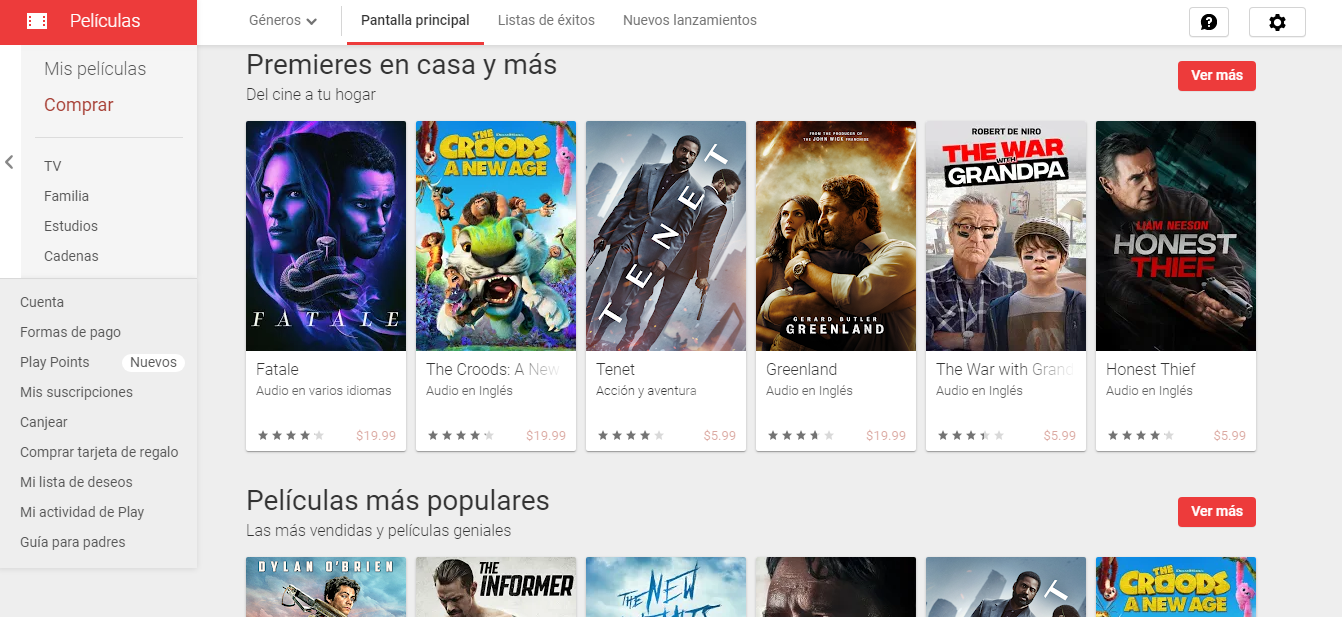Open The War with Grandpa poster
Viewport: 1342px width, 617px height.
coord(1006,236)
